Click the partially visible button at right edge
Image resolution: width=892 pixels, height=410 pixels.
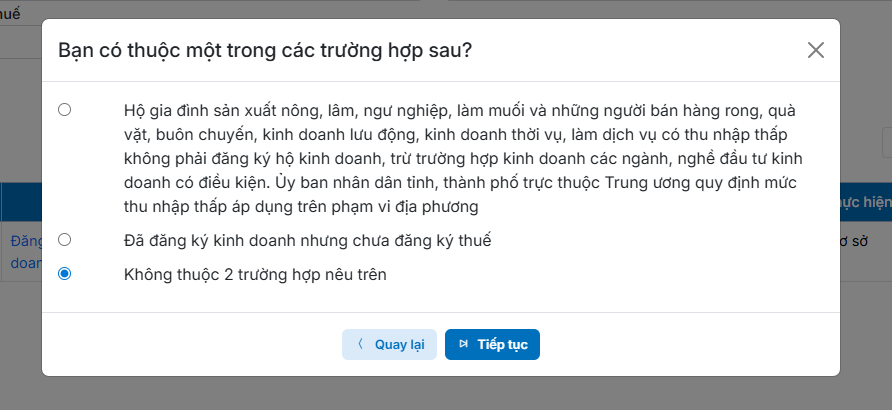click(886, 143)
